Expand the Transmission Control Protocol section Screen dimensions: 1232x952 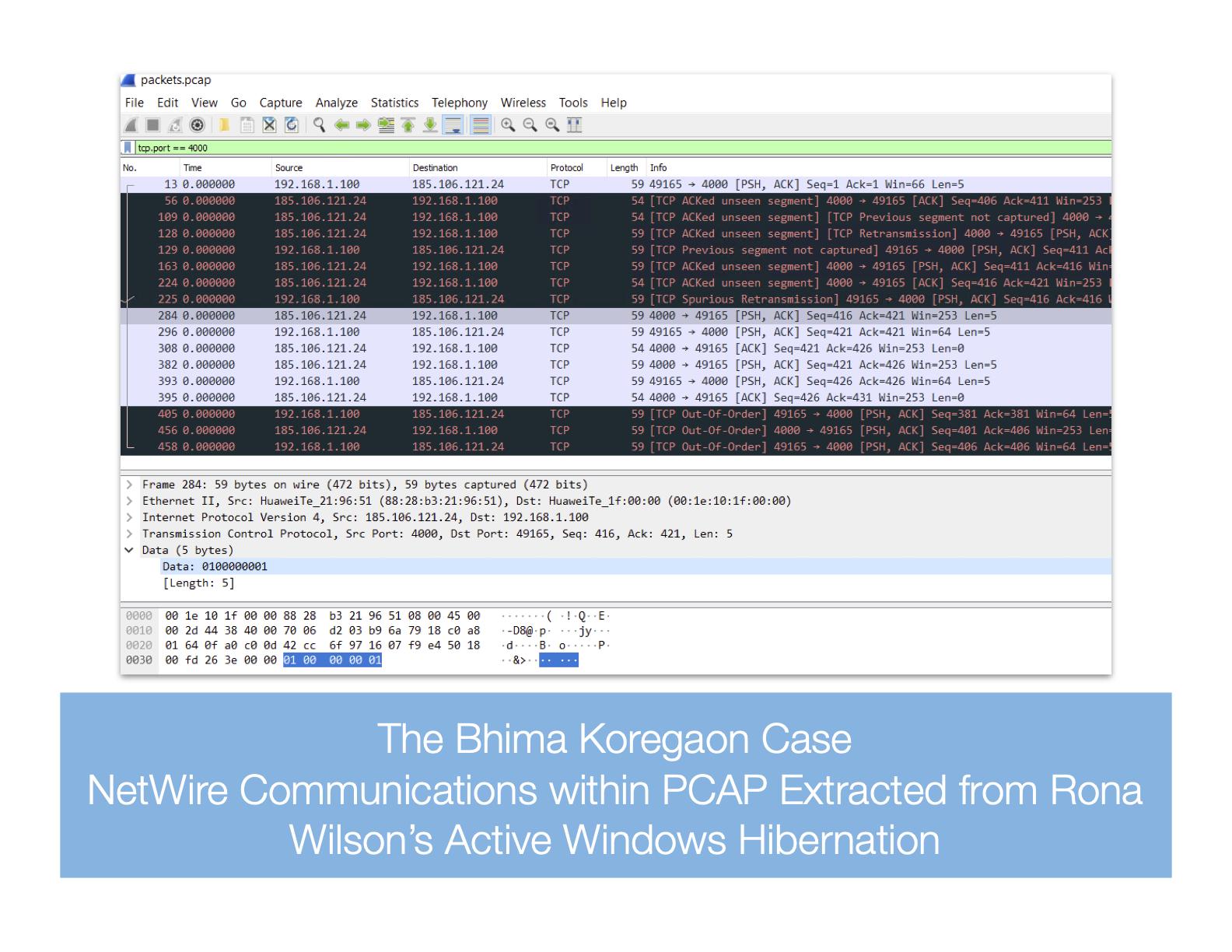tap(129, 534)
